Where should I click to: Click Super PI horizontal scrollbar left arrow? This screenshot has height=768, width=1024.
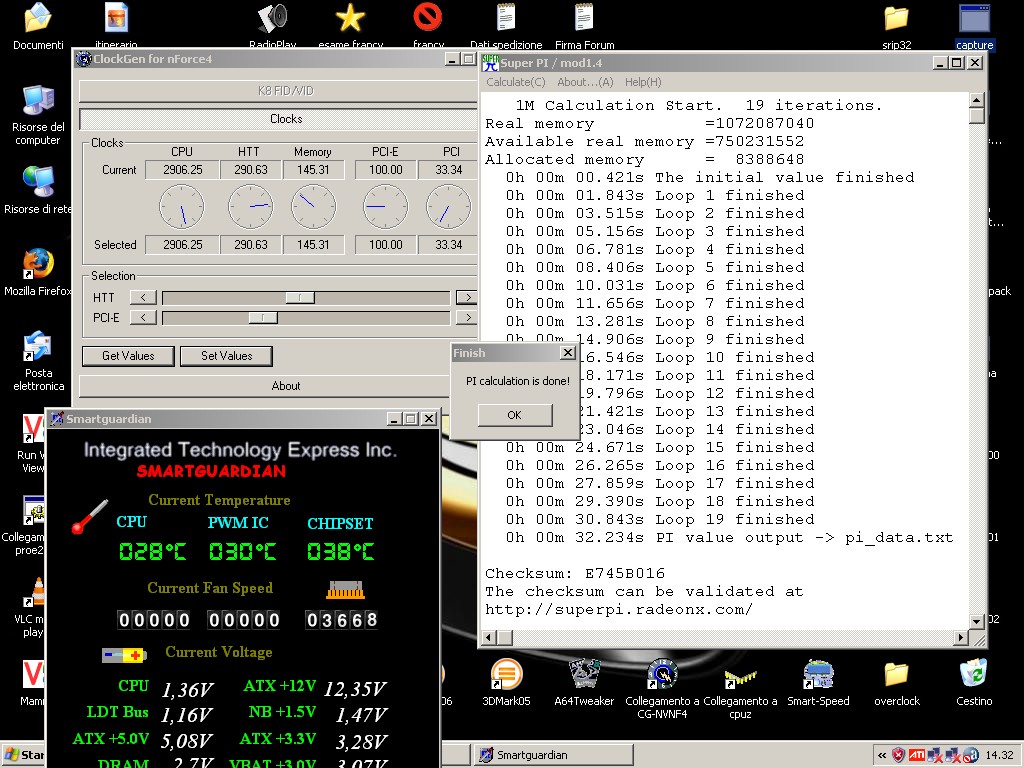pyautogui.click(x=490, y=637)
